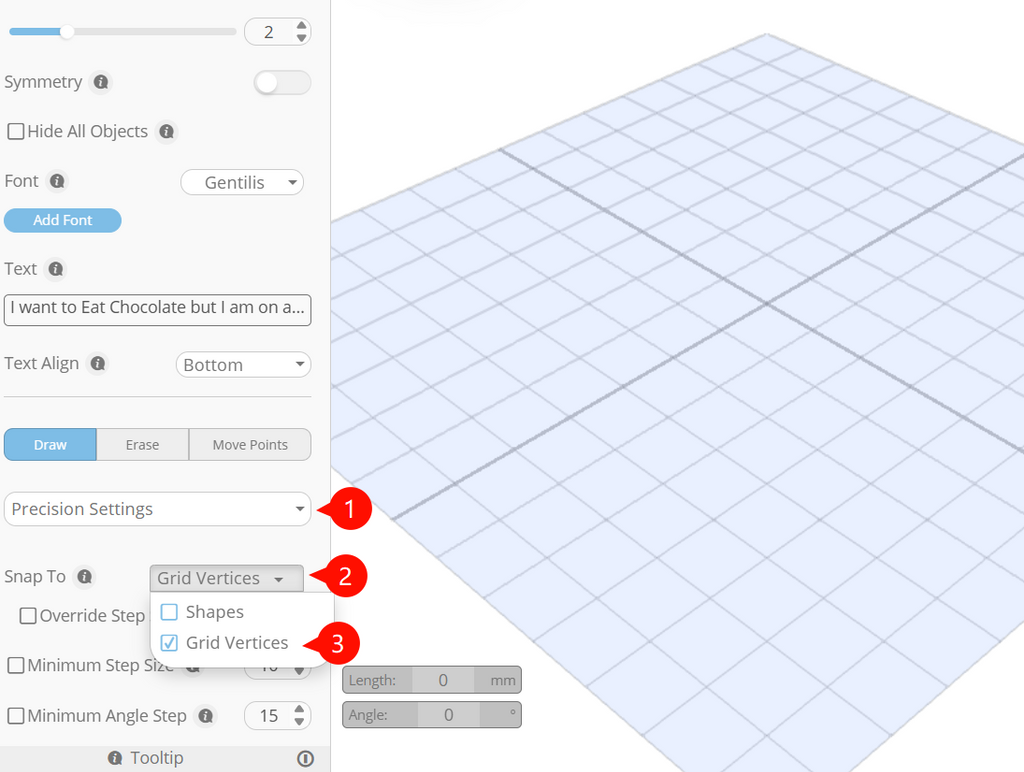Open the Text Align info icon
This screenshot has width=1024, height=772.
click(x=98, y=364)
